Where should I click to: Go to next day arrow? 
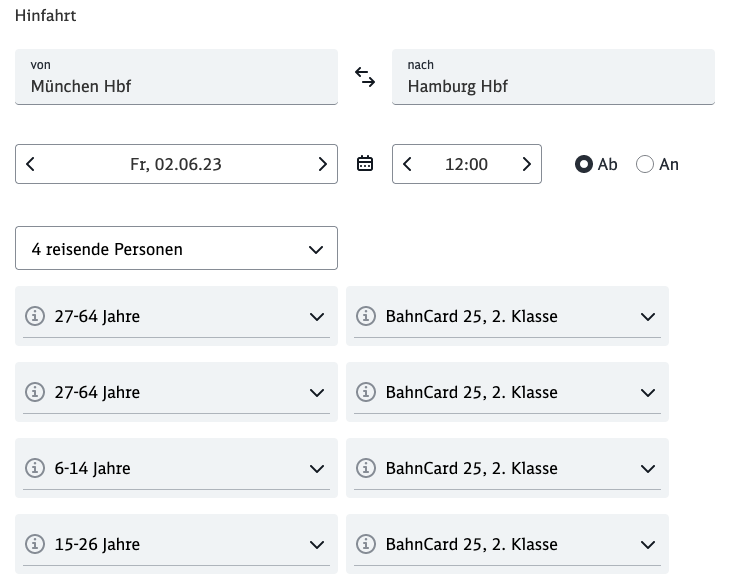click(322, 164)
